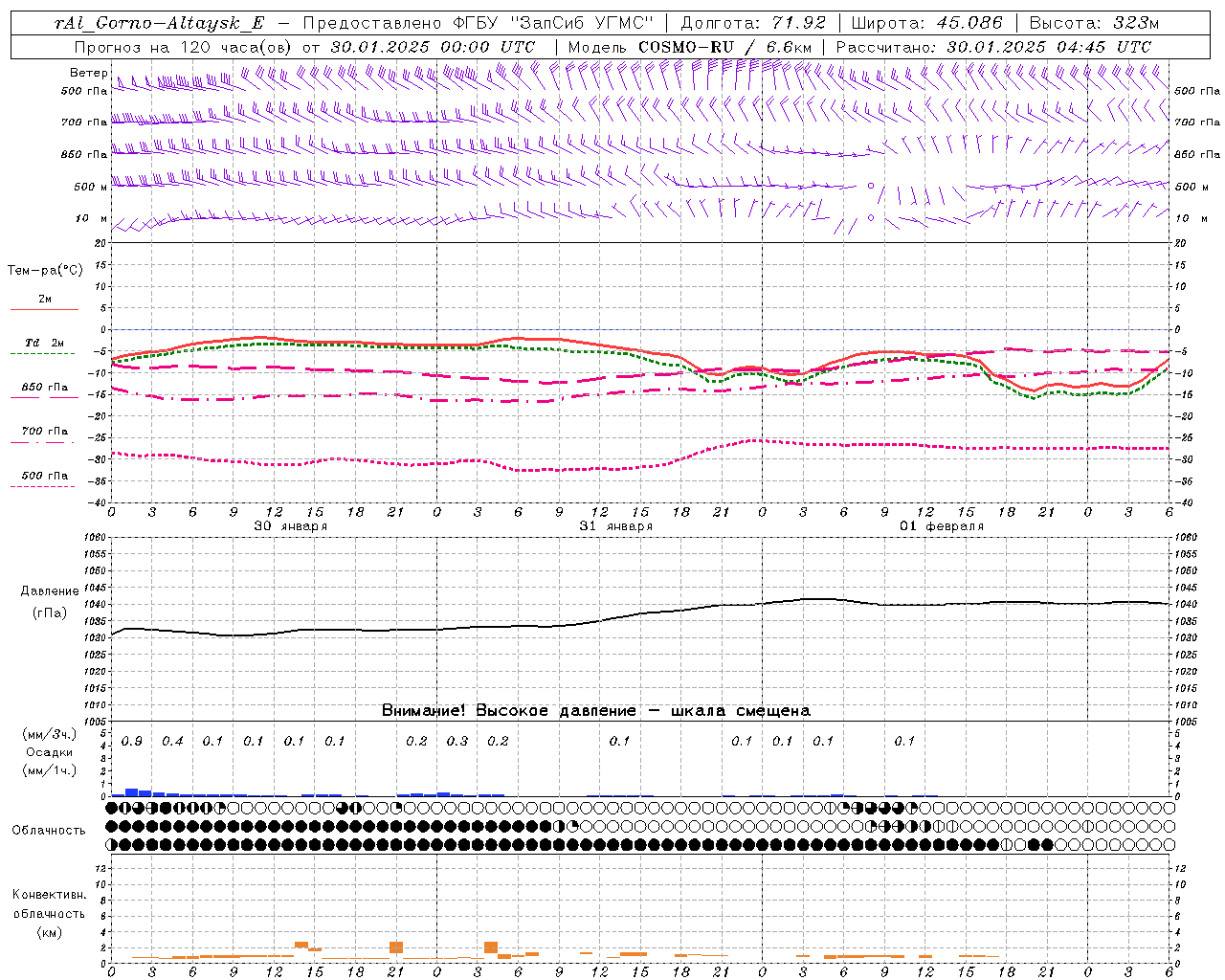Click the Конвективн. convective cloud label

coord(49,895)
